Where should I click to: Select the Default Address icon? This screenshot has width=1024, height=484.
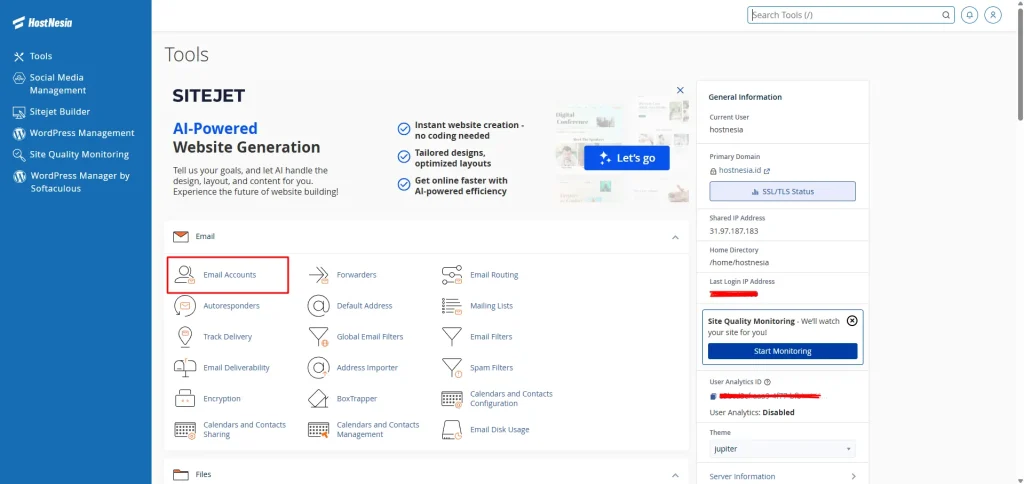[318, 306]
